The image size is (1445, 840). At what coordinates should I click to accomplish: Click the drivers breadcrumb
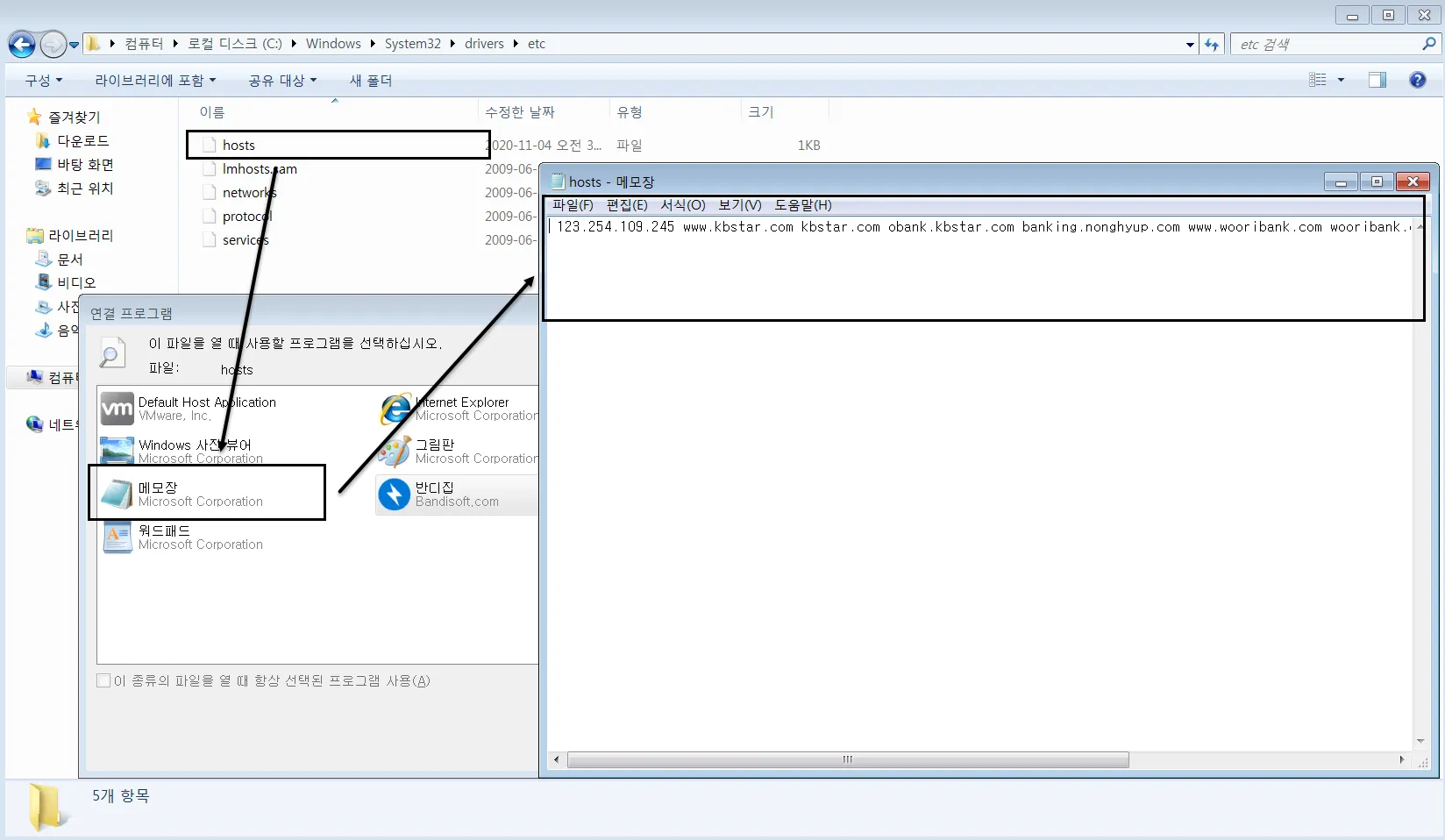484,44
